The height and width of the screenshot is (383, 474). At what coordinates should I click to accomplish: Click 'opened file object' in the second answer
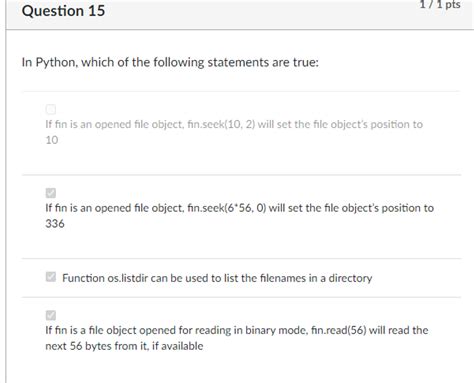pyautogui.click(x=139, y=208)
